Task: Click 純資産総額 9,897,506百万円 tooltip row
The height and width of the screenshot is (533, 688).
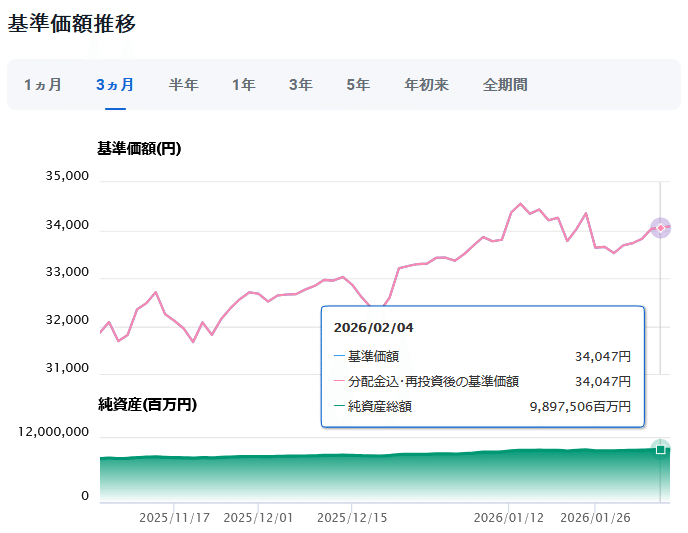Action: [482, 406]
